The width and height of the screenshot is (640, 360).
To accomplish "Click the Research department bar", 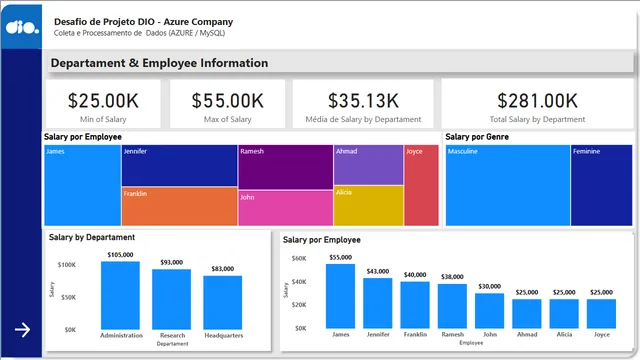I will pos(171,299).
